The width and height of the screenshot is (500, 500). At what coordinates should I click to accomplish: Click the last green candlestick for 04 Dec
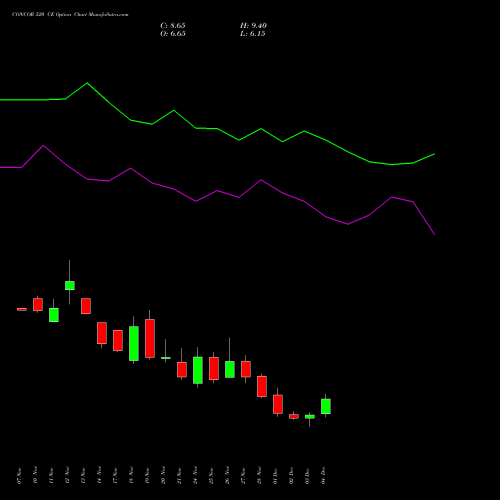(326, 406)
